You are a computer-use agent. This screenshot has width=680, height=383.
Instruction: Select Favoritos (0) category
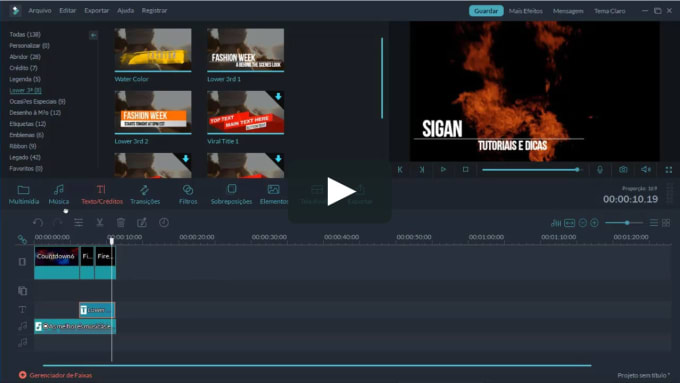tap(26, 169)
